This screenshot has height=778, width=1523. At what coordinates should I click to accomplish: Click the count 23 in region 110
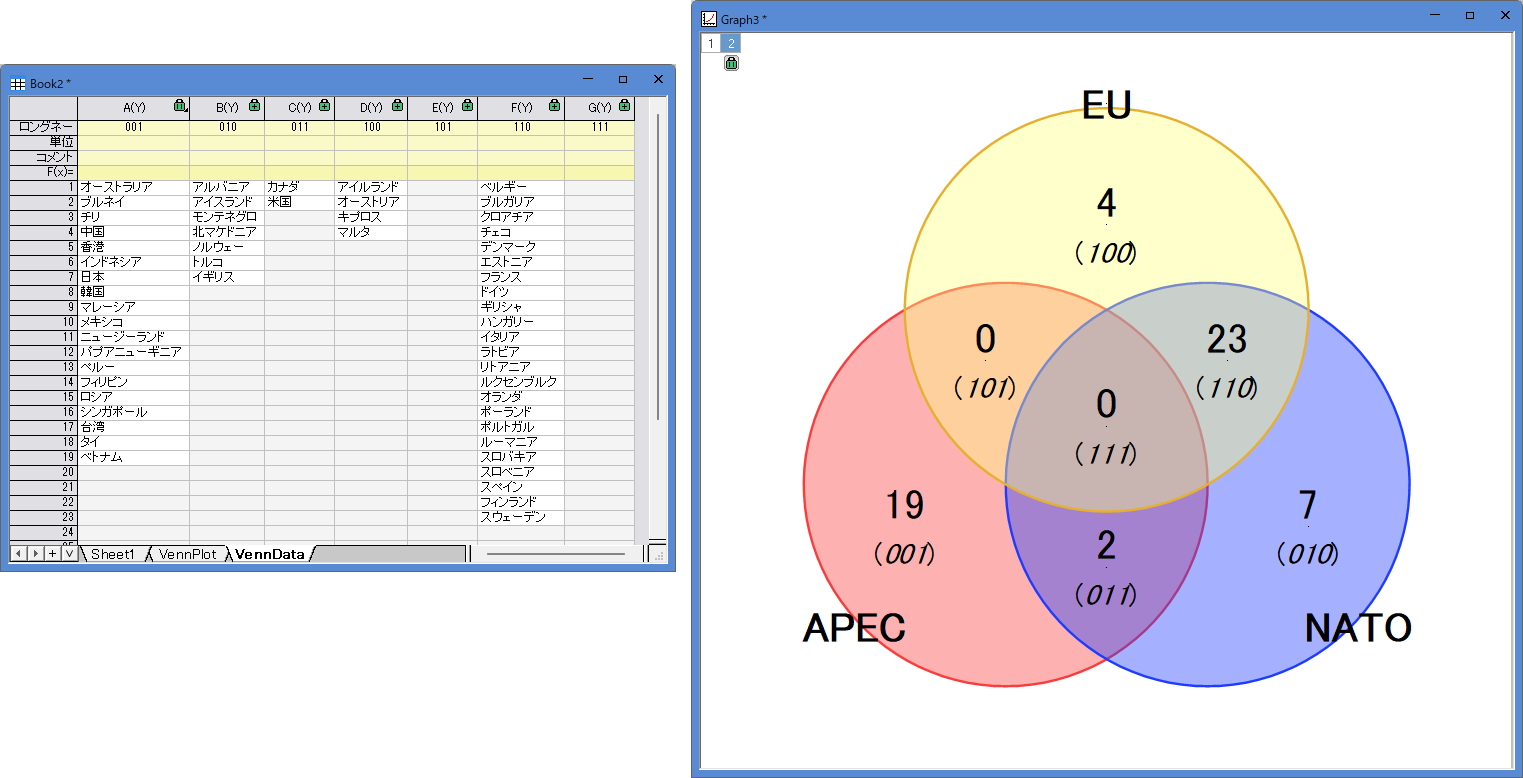tap(1227, 340)
